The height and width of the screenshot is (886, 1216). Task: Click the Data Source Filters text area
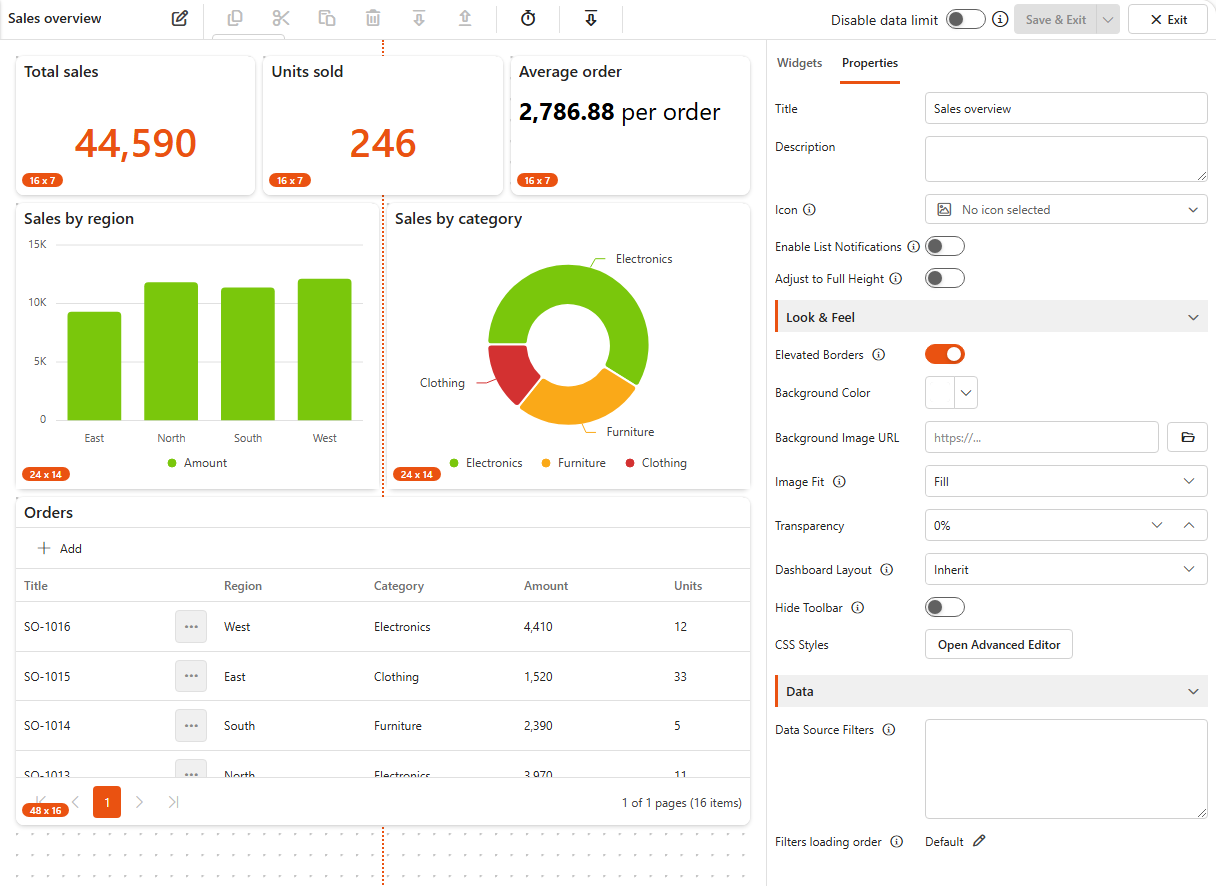click(x=1066, y=769)
